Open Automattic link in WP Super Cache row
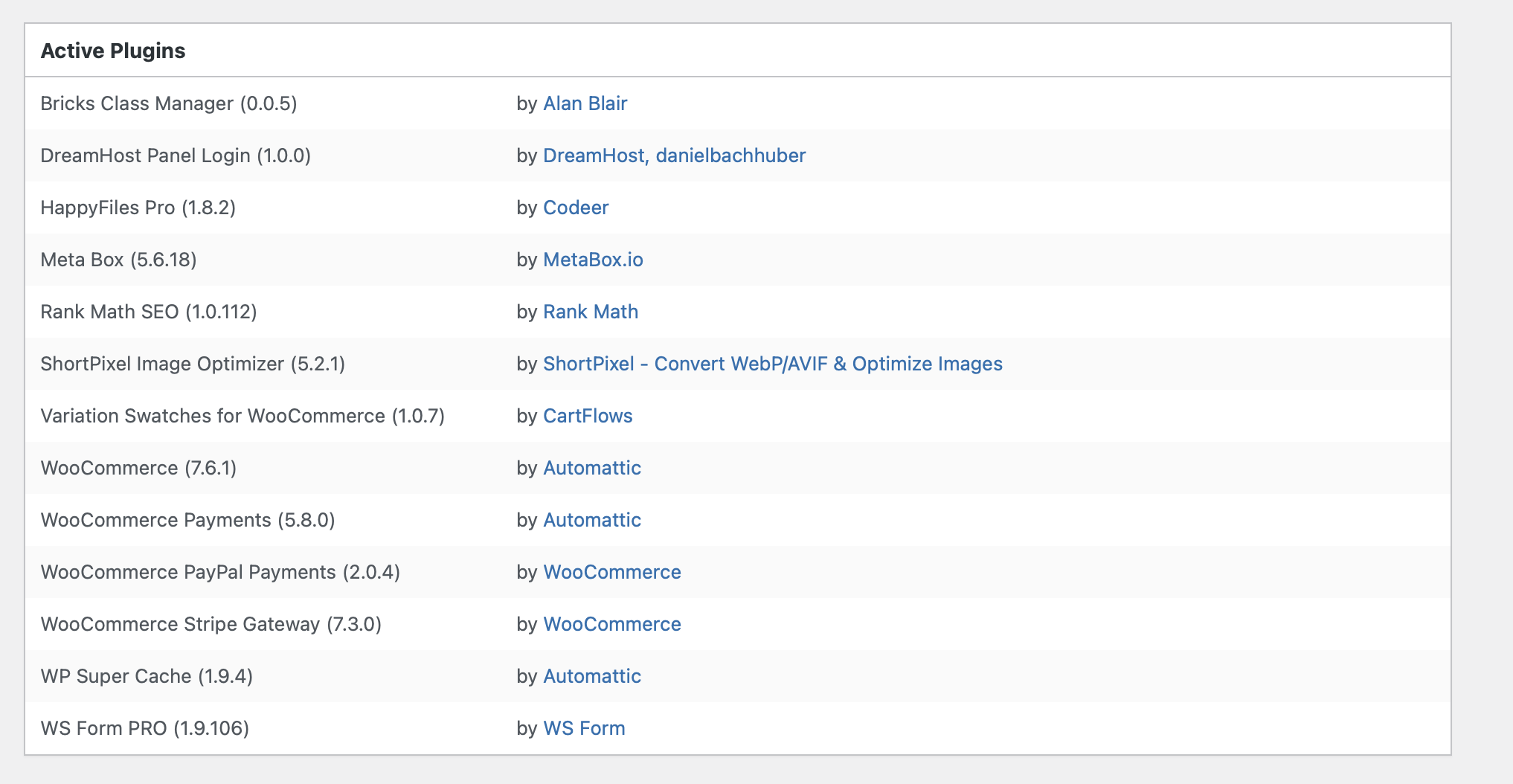This screenshot has height=784, width=1513. click(592, 676)
